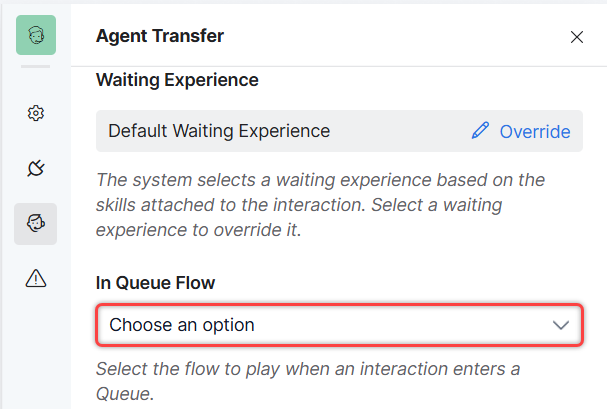The width and height of the screenshot is (607, 409).
Task: Click the phrase 'experience to override it.'
Action: [199, 230]
